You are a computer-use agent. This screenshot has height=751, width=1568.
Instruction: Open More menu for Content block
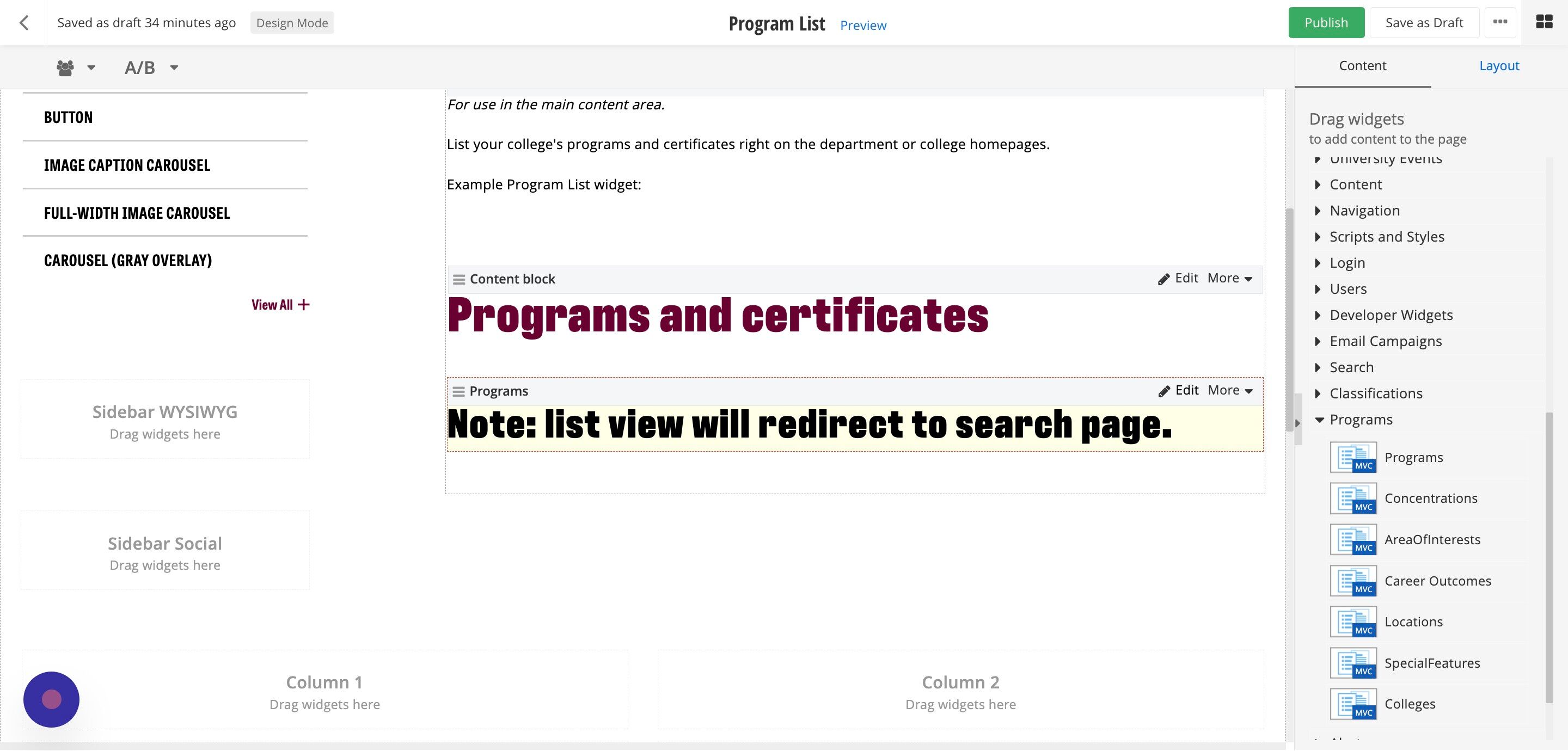click(x=1229, y=278)
